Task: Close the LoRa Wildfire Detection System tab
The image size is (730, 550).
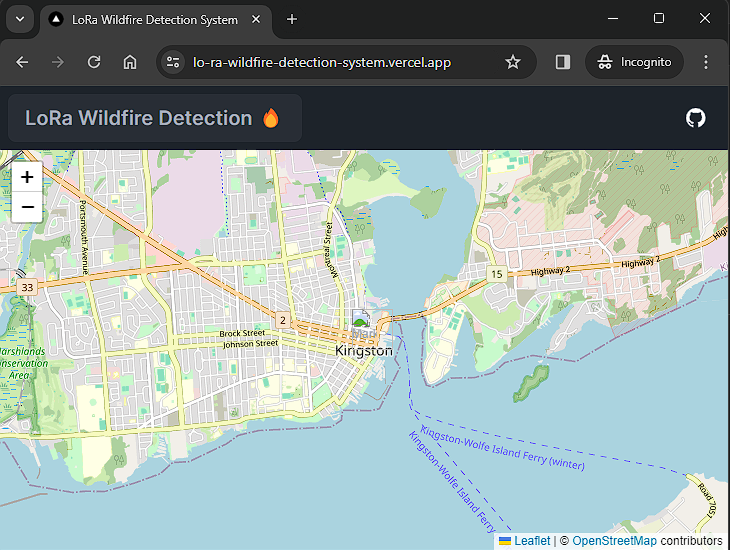Action: 256,20
